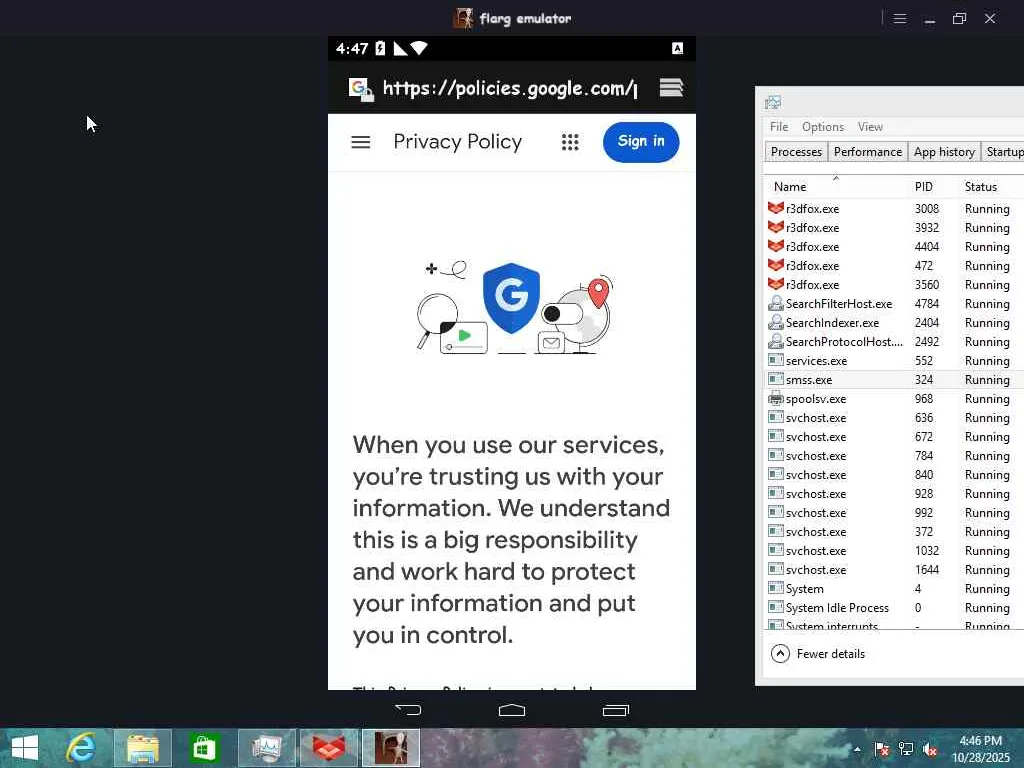Click the Google site lock icon

click(360, 89)
